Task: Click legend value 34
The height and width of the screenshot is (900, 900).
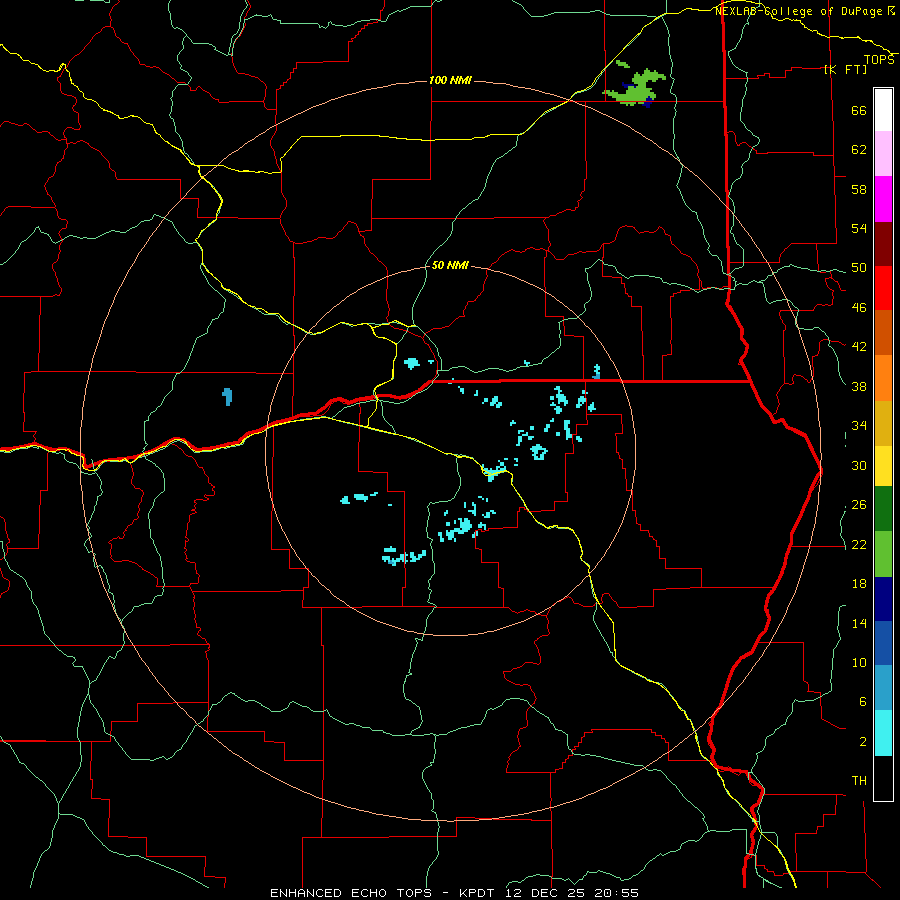Action: tap(859, 426)
